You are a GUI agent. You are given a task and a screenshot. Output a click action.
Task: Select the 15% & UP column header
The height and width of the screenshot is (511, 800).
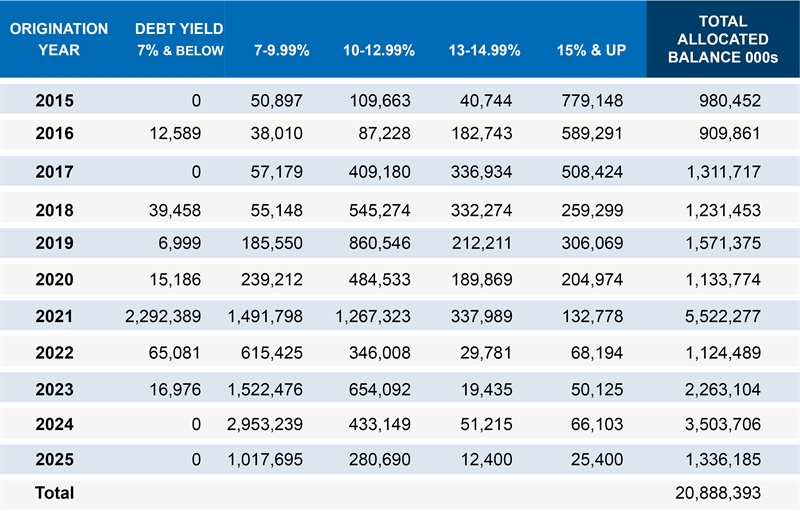pyautogui.click(x=591, y=50)
